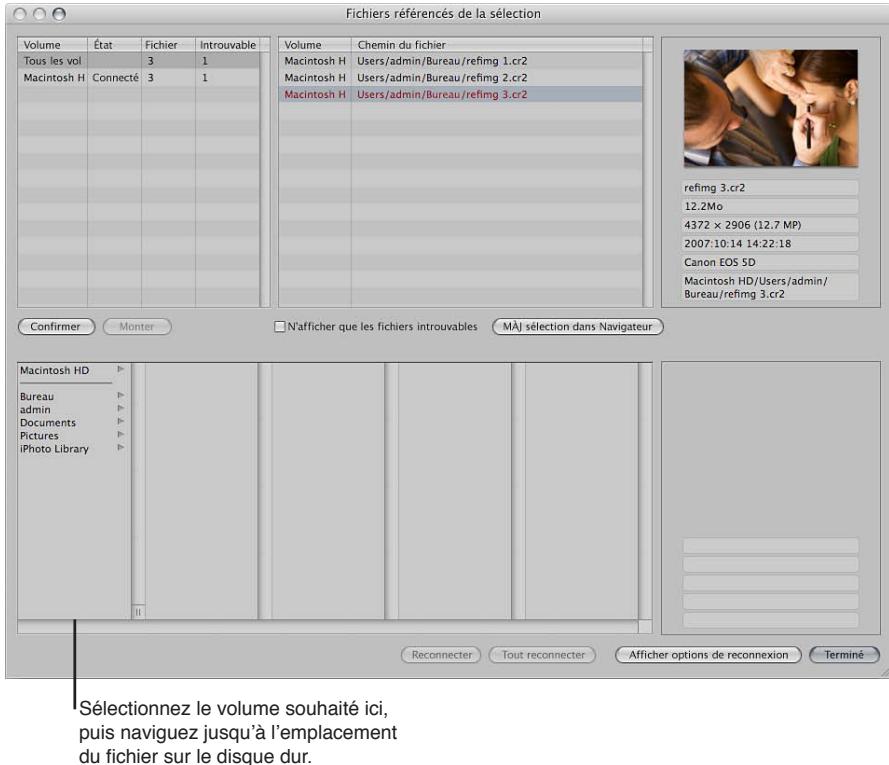
Task: Click MÀJ sélection dans Navigateur button
Action: click(x=577, y=327)
